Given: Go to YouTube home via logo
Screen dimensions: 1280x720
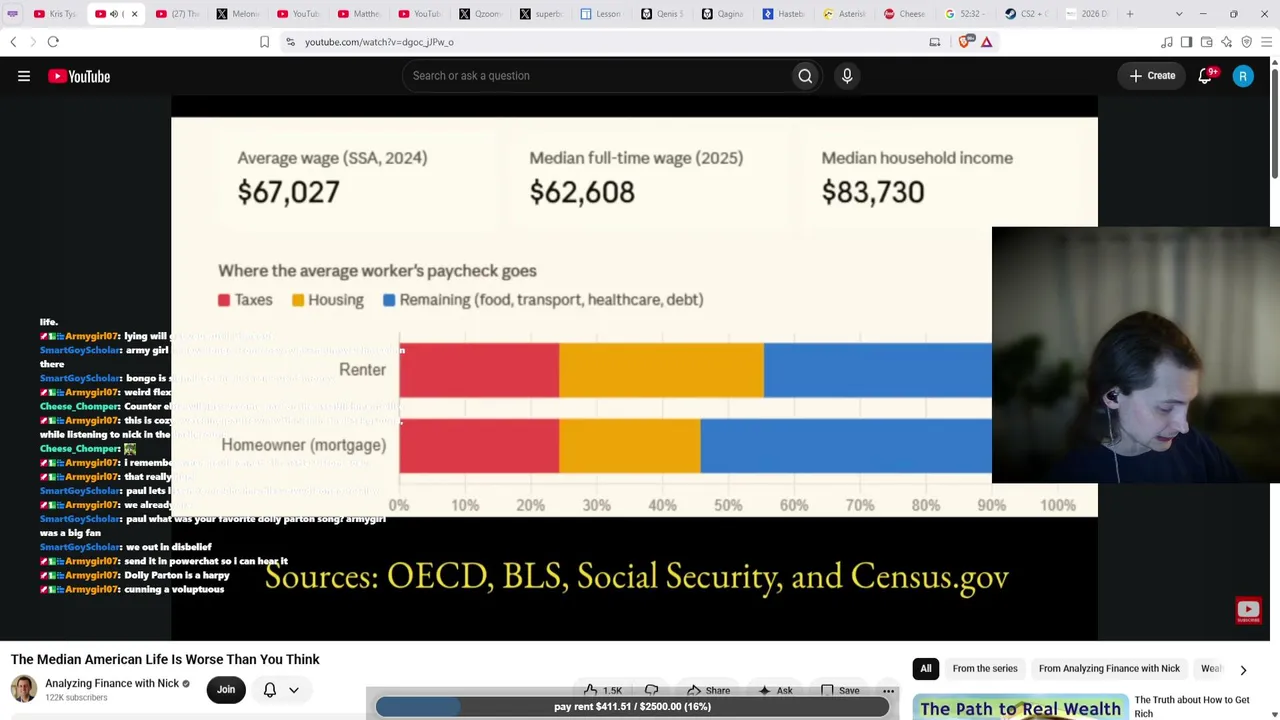Looking at the screenshot, I should click(x=79, y=76).
